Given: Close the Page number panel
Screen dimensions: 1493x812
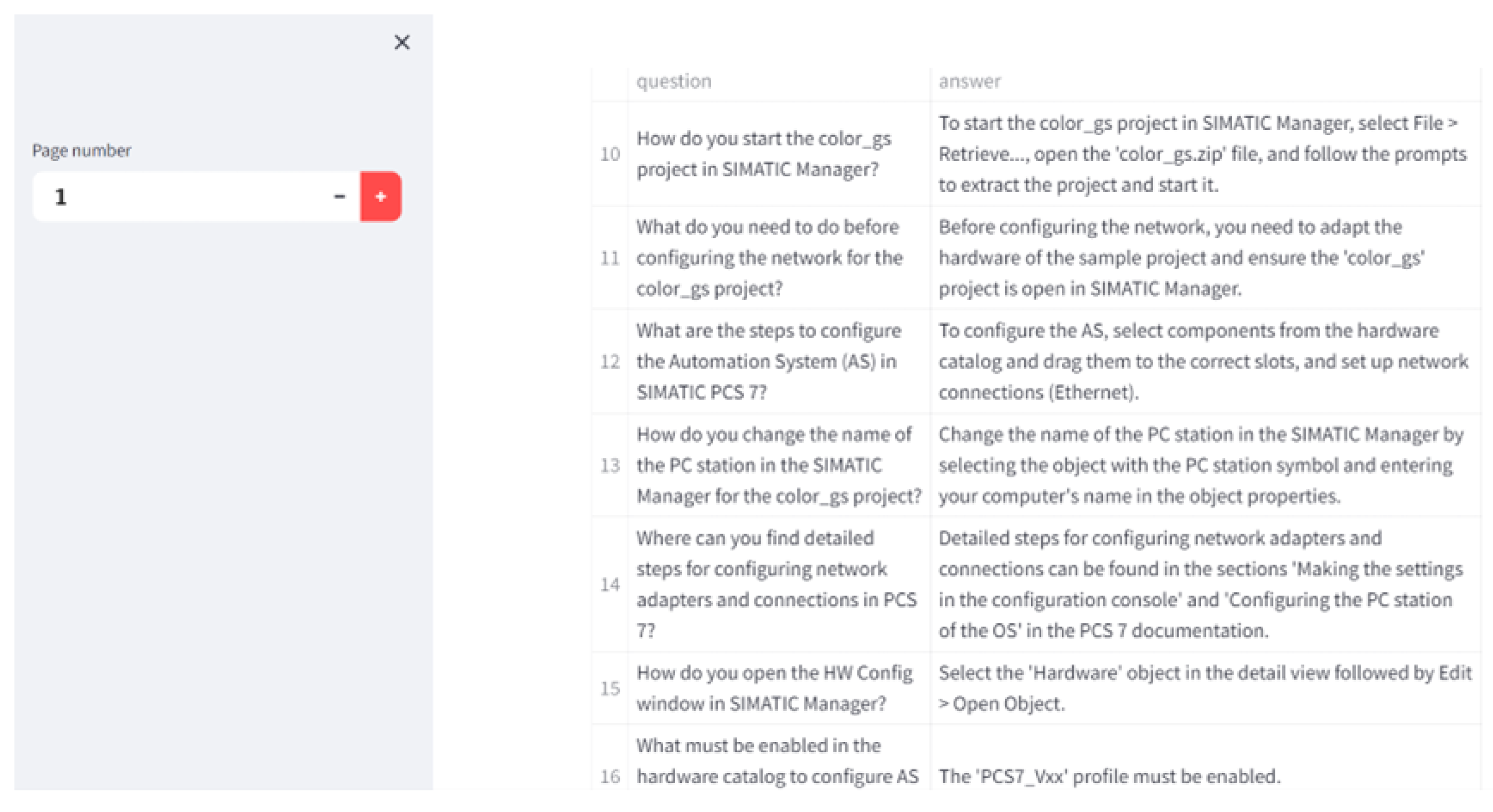Looking at the screenshot, I should (402, 42).
